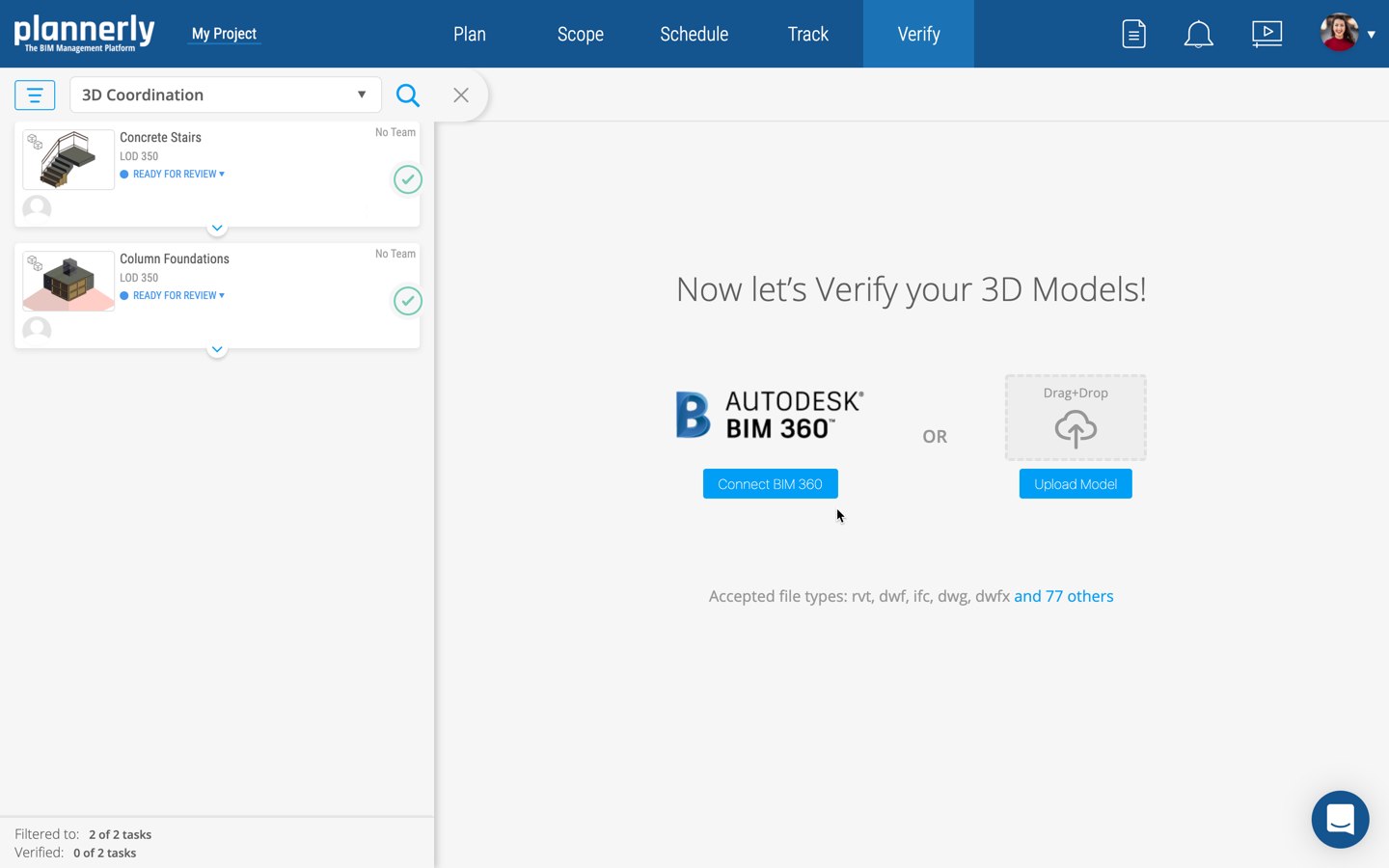Viewport: 1389px width, 868px height.
Task: Go to the Track tab
Action: (x=807, y=35)
